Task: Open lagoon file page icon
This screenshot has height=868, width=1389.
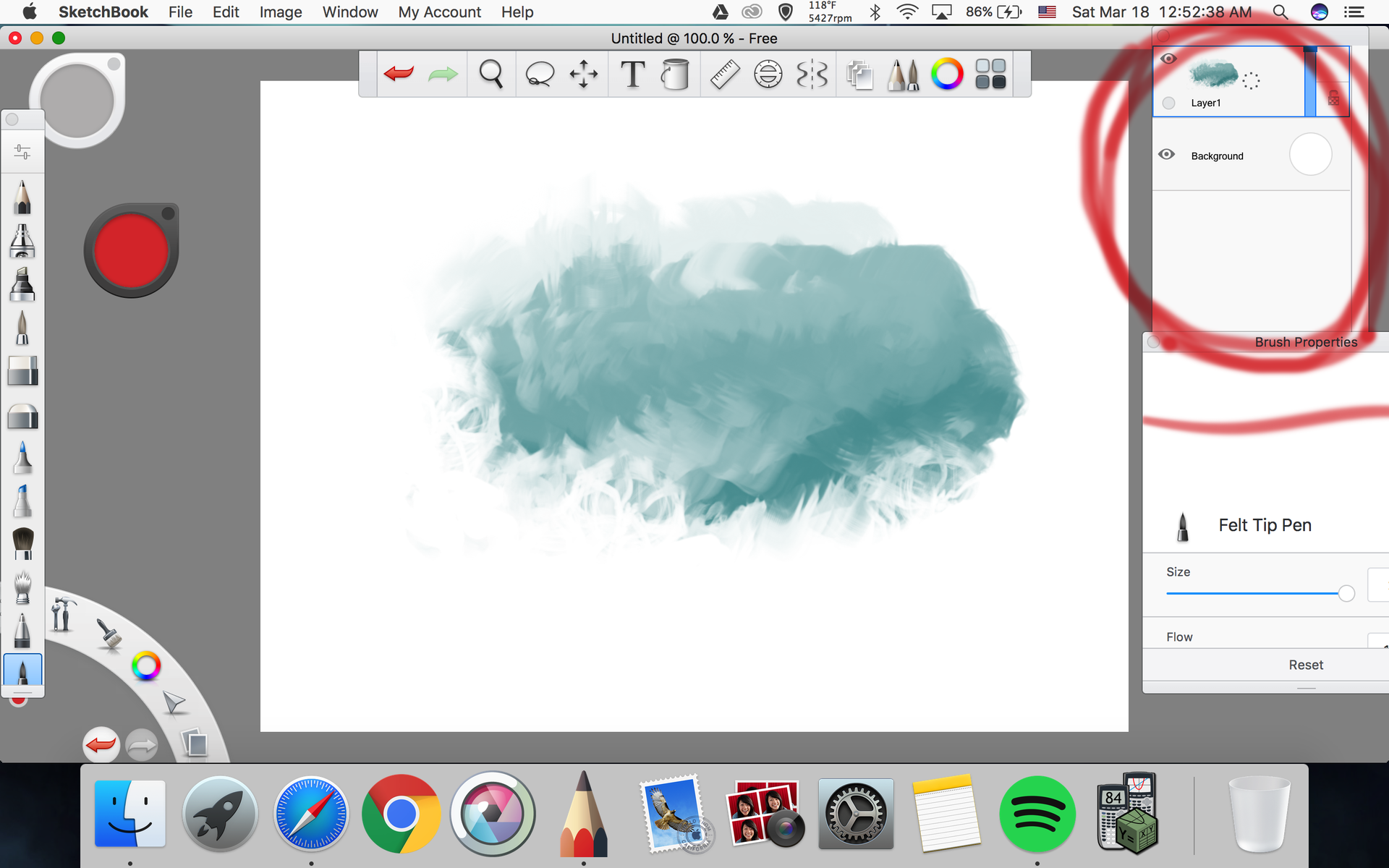Action: 195,743
